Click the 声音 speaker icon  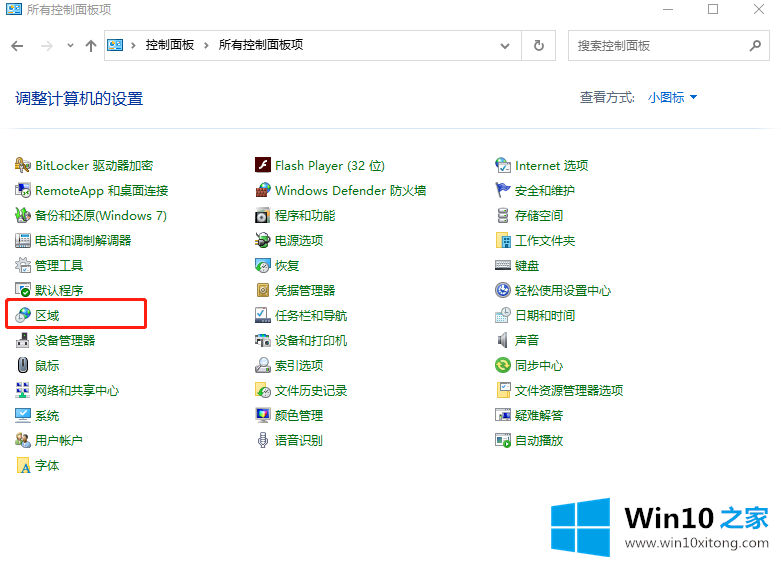[x=503, y=341]
